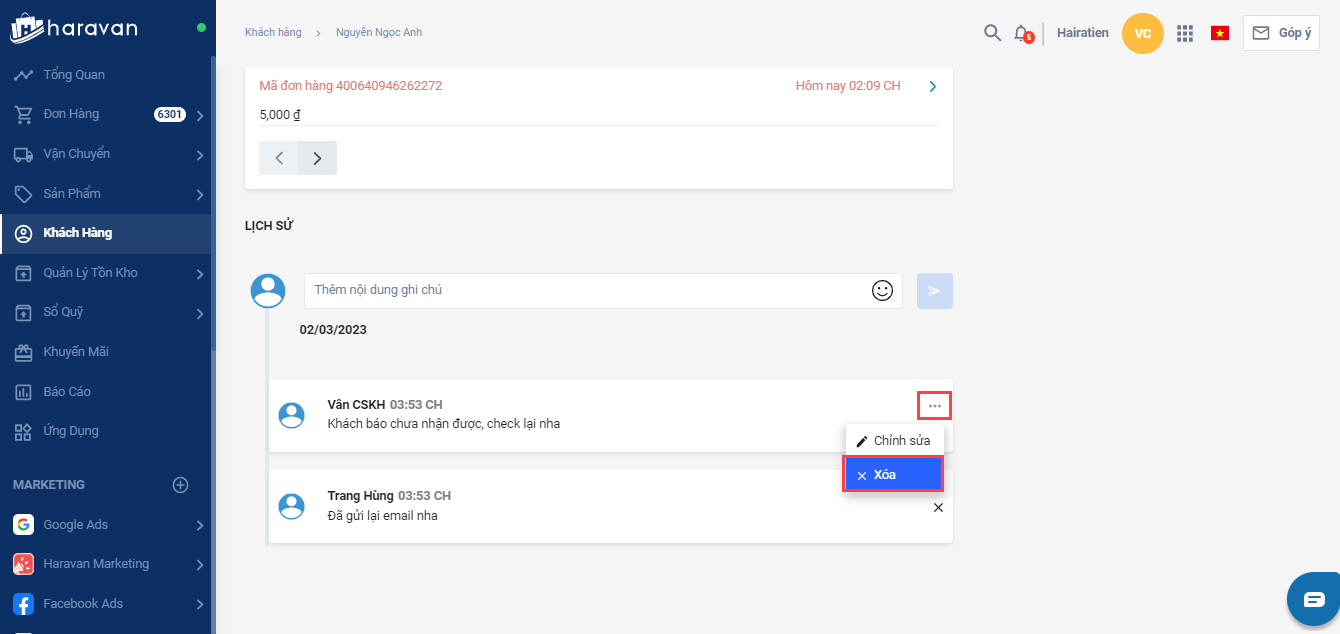Expand the Google Ads sidebar submenu

click(x=200, y=525)
